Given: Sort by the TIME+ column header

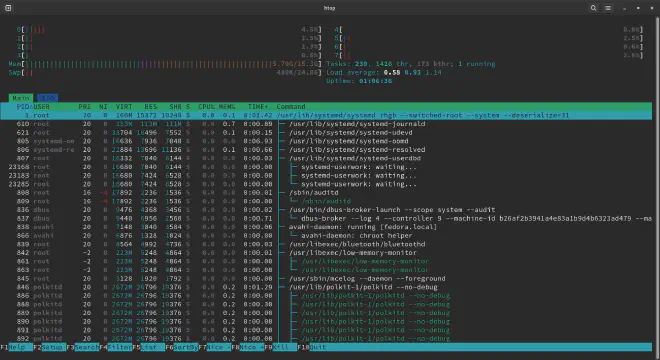Looking at the screenshot, I should tap(258, 107).
